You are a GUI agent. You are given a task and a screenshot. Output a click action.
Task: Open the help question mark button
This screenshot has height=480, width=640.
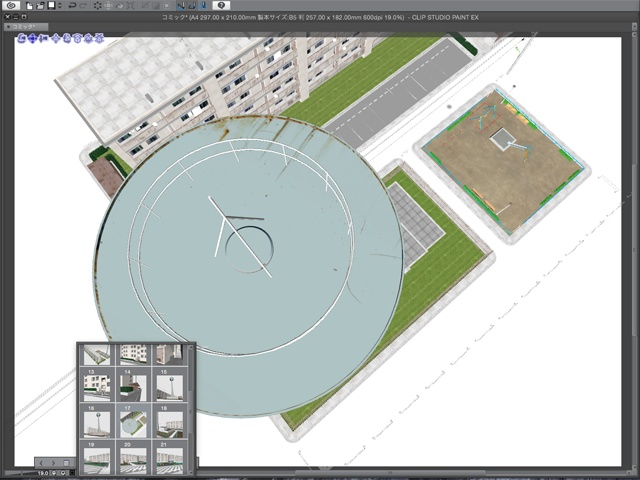(221, 6)
